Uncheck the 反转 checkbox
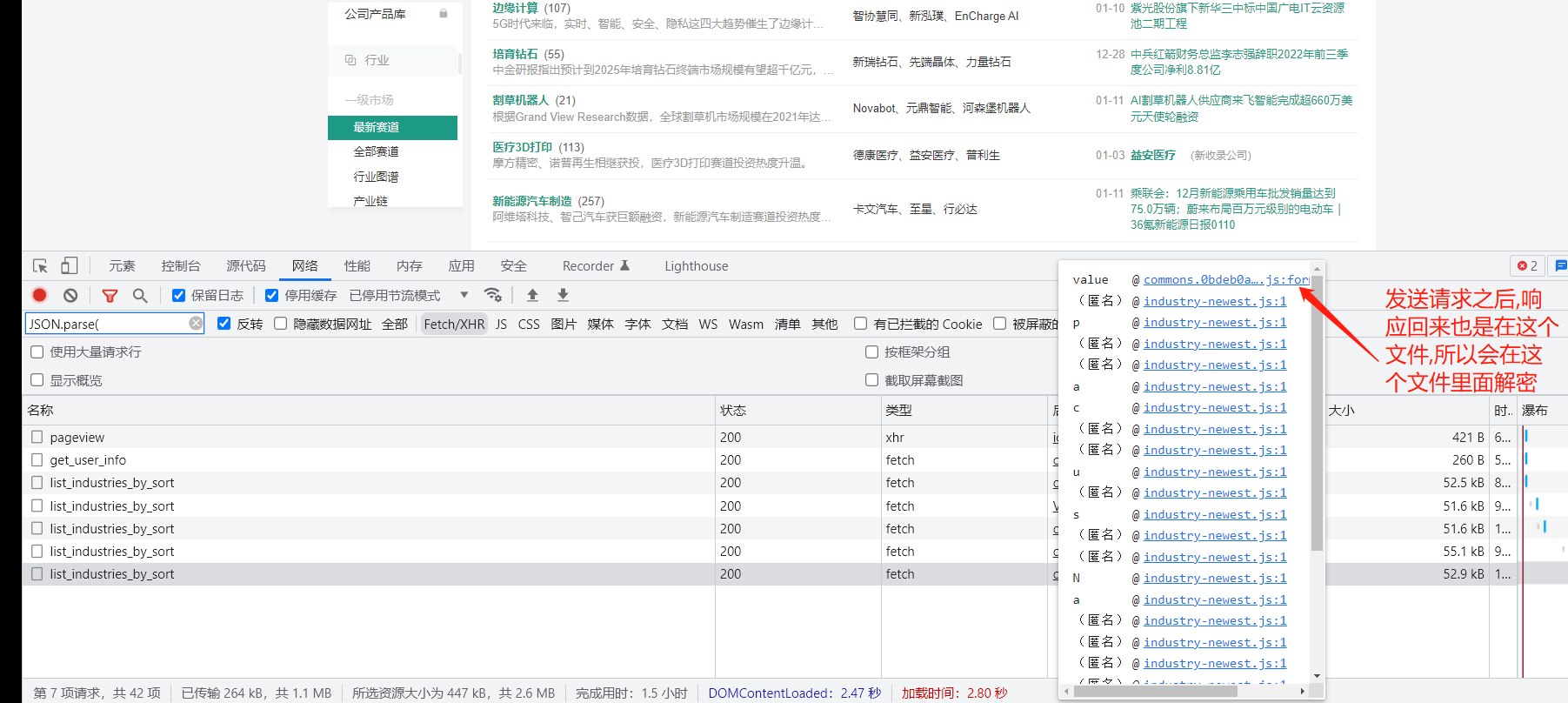The height and width of the screenshot is (703, 1568). click(x=224, y=324)
